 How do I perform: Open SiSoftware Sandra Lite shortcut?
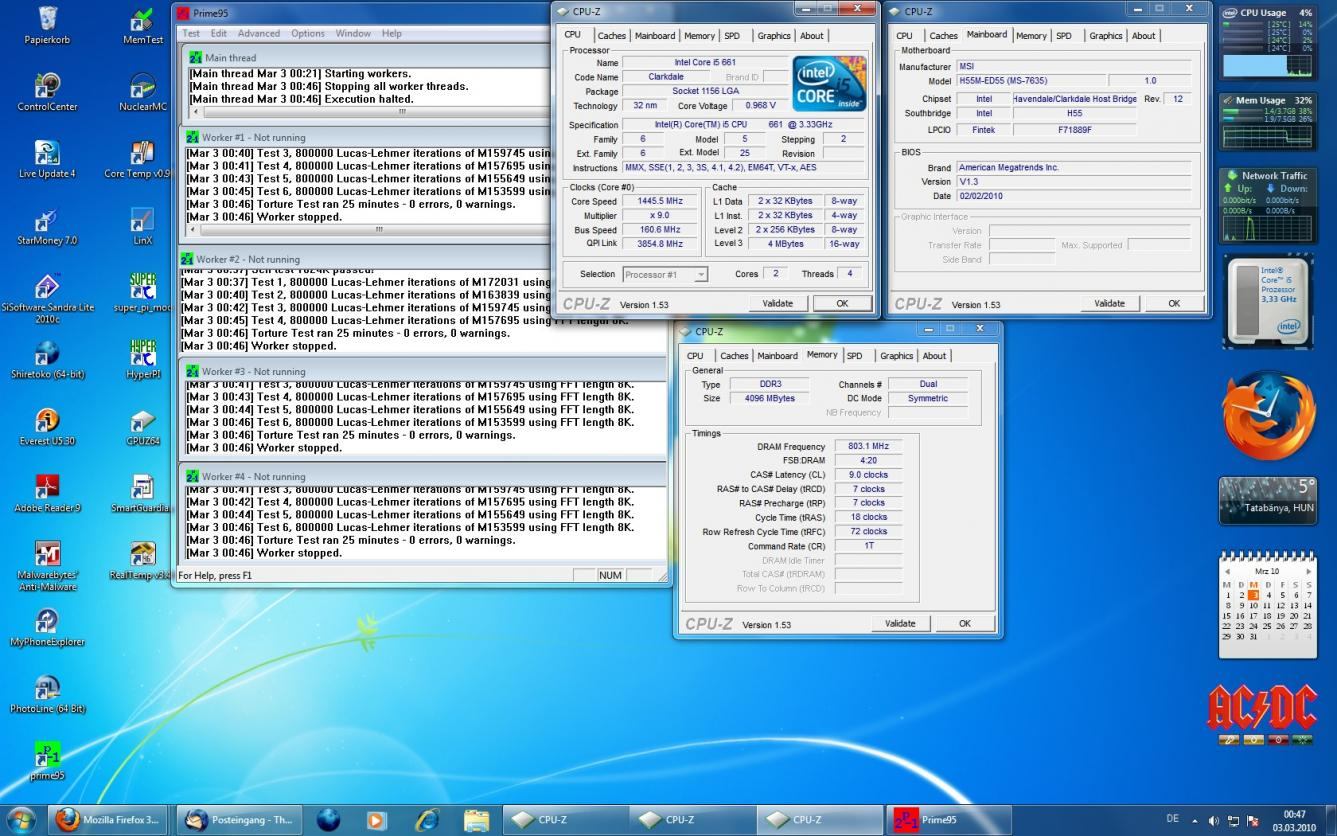[x=47, y=298]
